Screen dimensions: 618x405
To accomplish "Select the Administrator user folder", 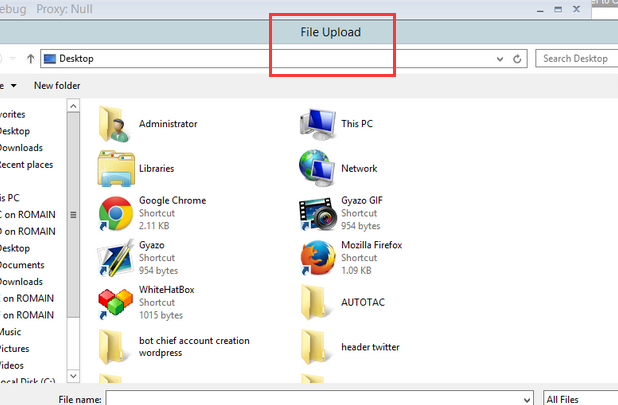I will [x=116, y=124].
